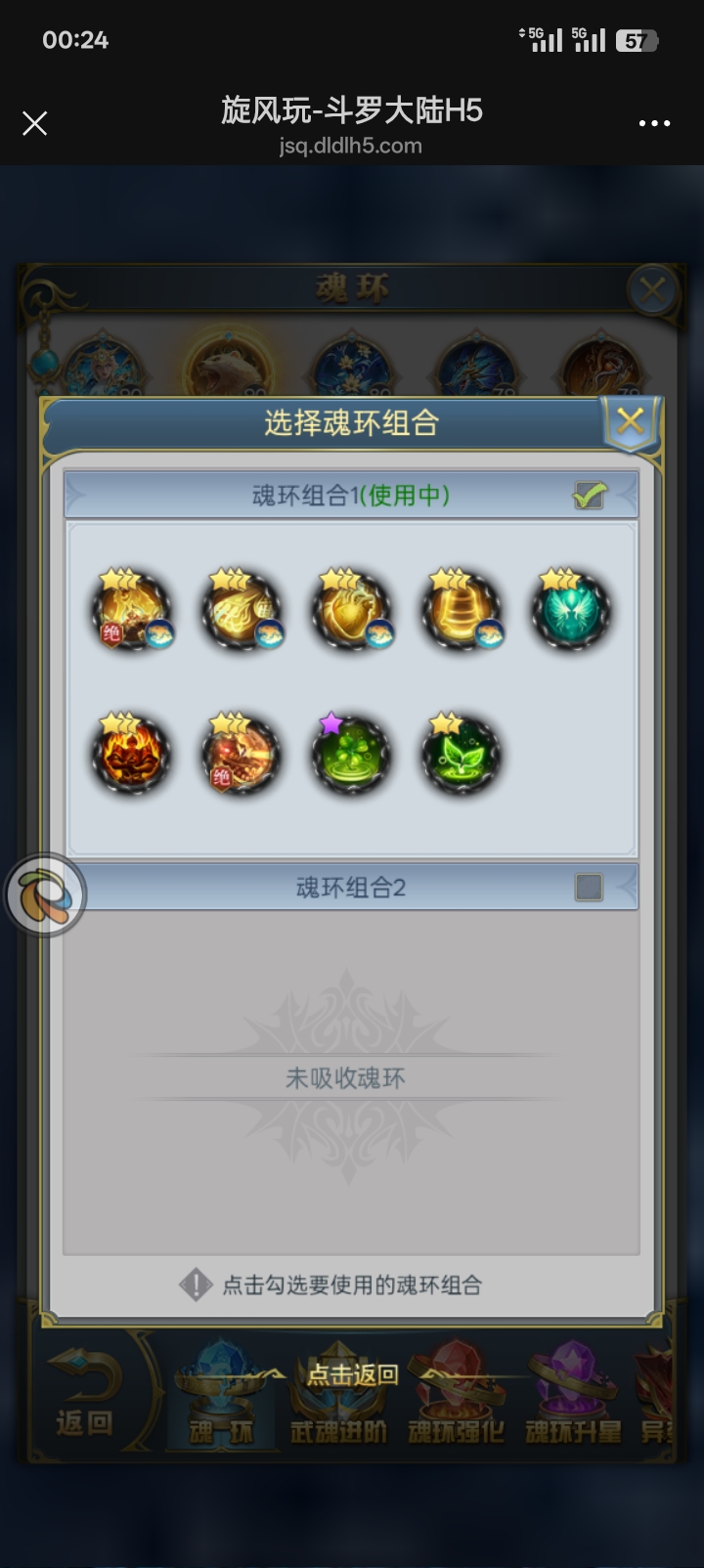Tap the golden heart-shaped soul ring
The height and width of the screenshot is (1568, 704).
351,609
